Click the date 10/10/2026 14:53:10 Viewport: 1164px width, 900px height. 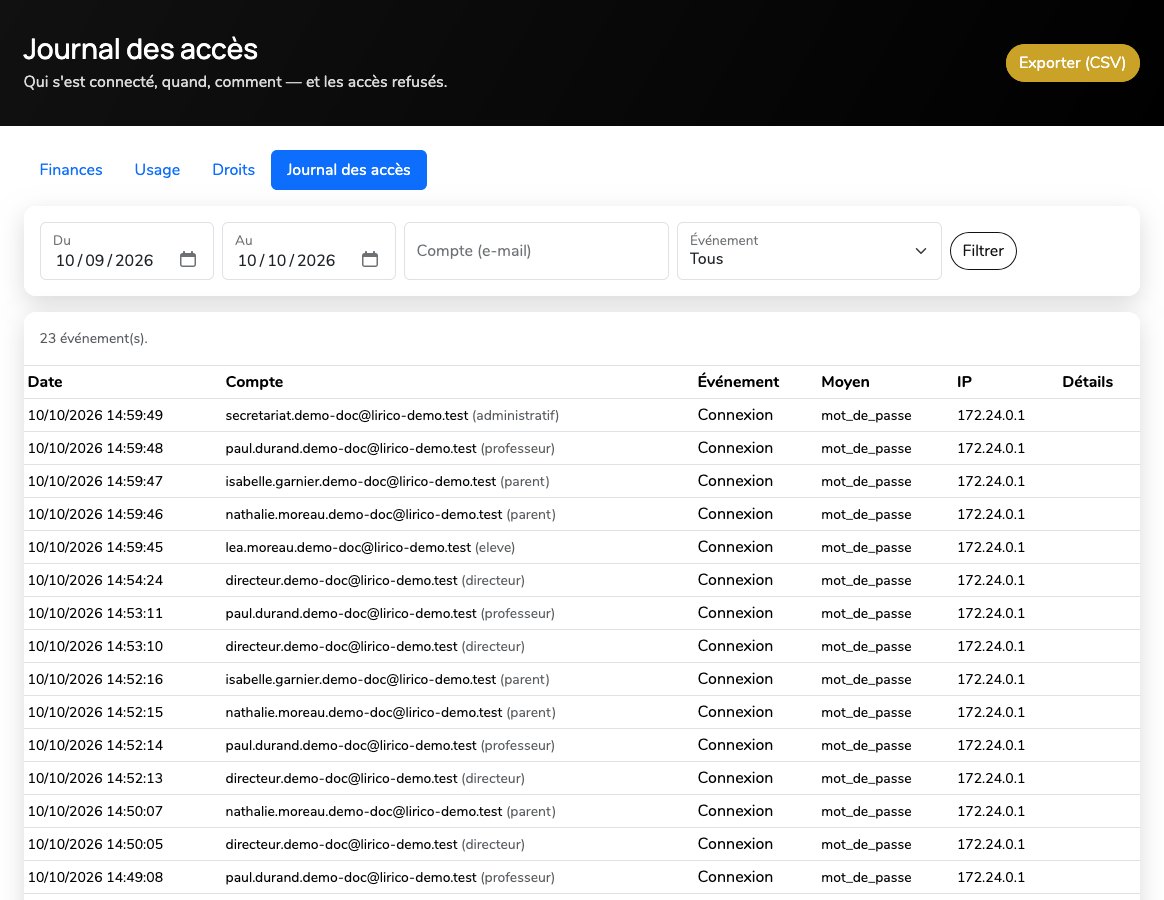coord(95,646)
